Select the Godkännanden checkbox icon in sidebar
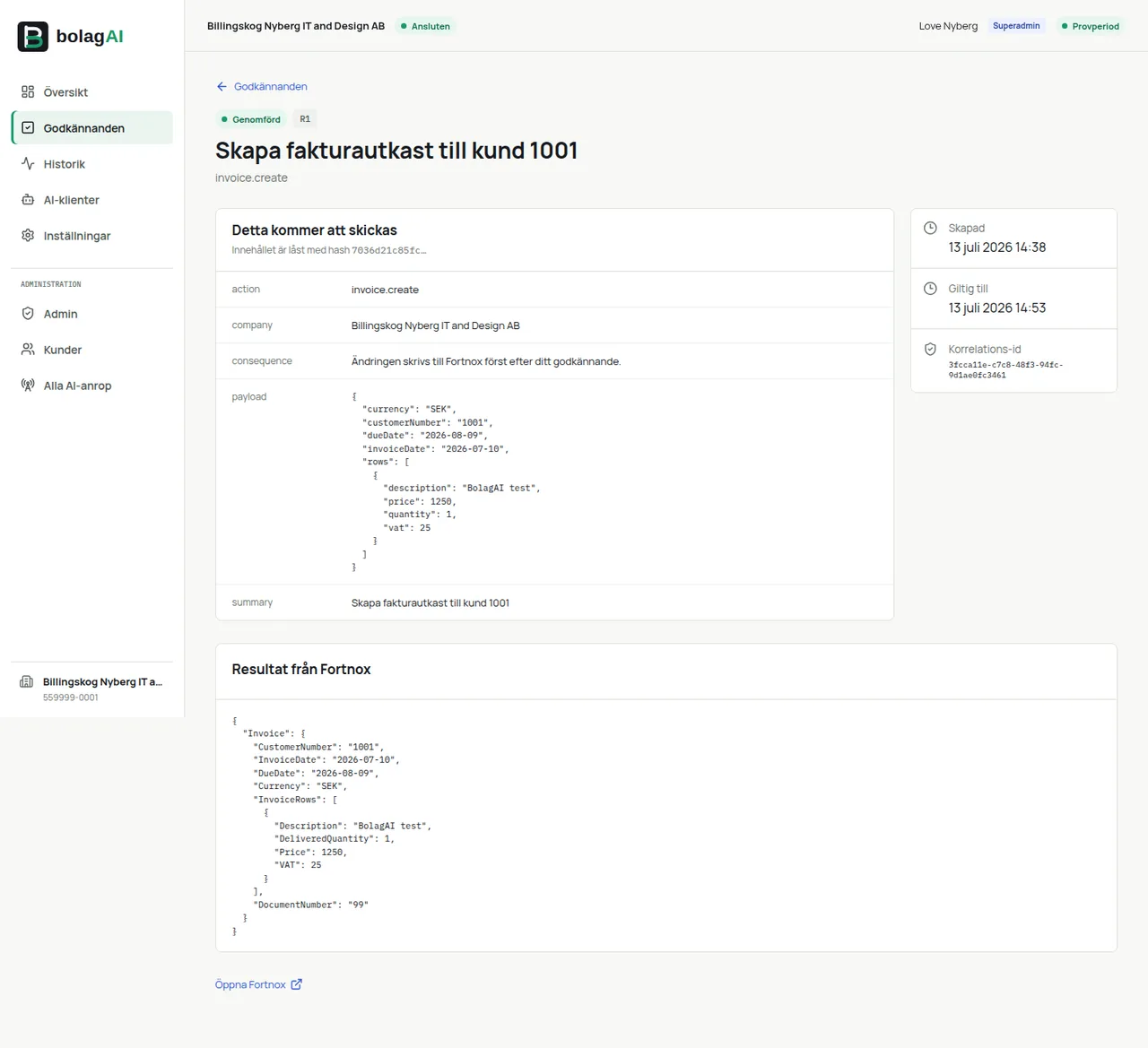 coord(28,128)
